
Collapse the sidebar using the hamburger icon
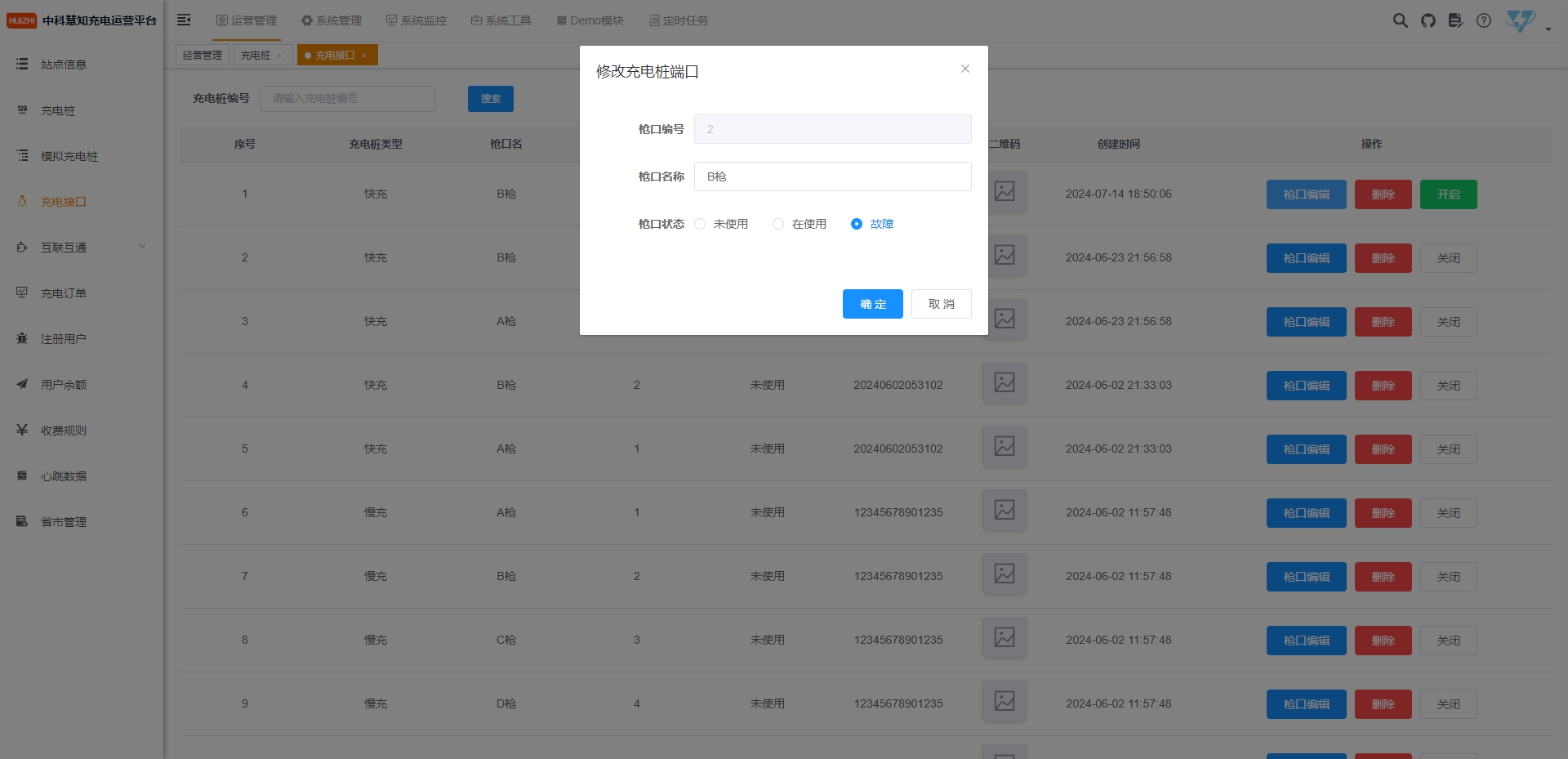pyautogui.click(x=184, y=20)
